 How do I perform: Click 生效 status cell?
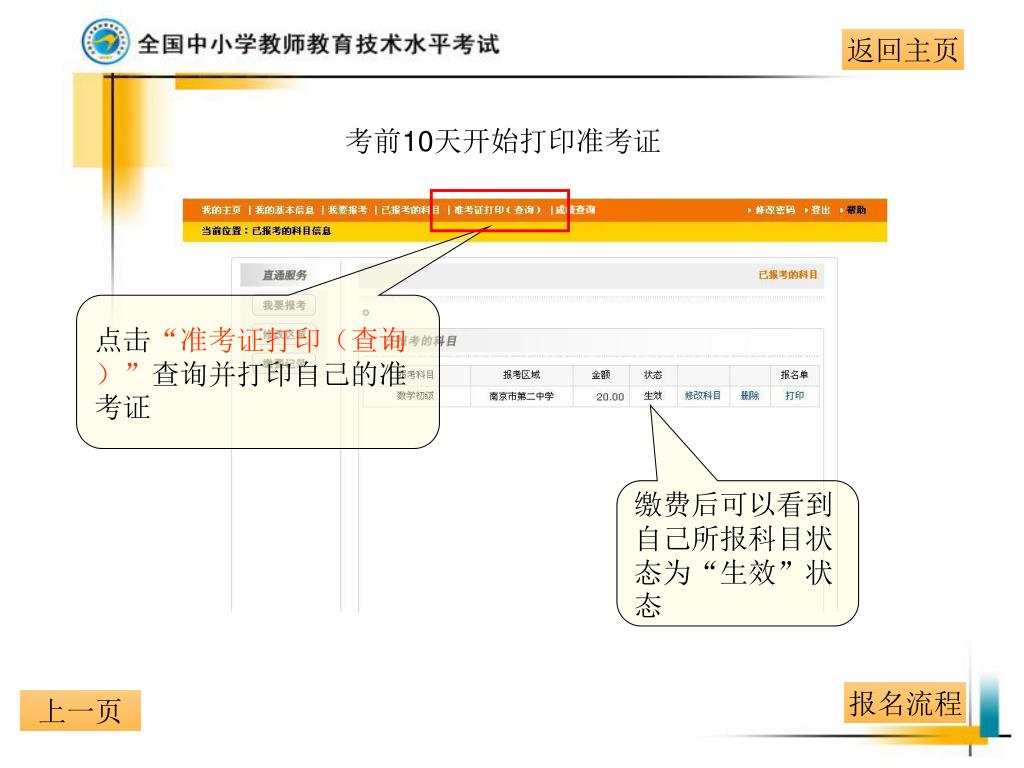pyautogui.click(x=653, y=396)
